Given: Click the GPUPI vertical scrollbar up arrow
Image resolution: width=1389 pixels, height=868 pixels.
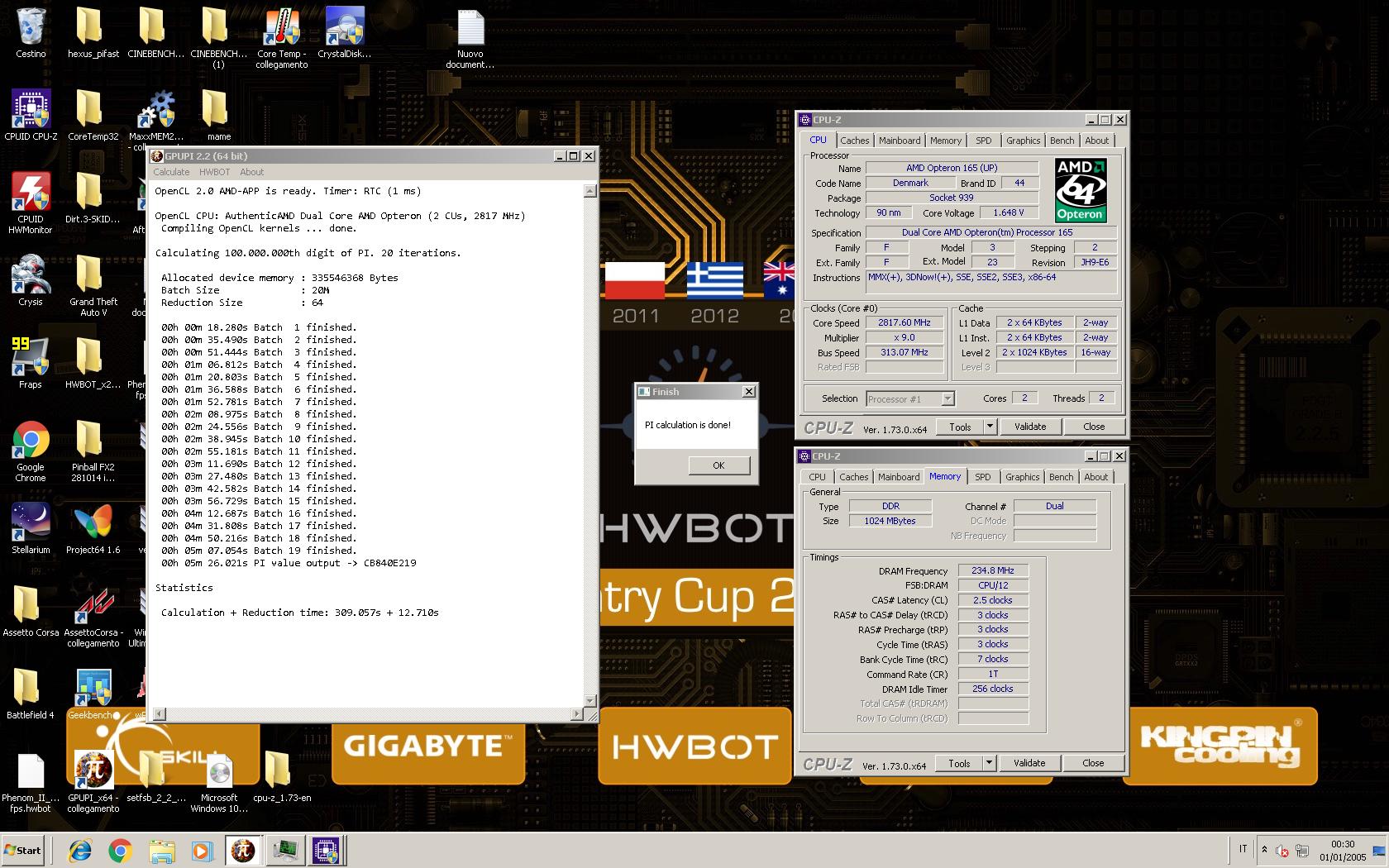Looking at the screenshot, I should (589, 191).
